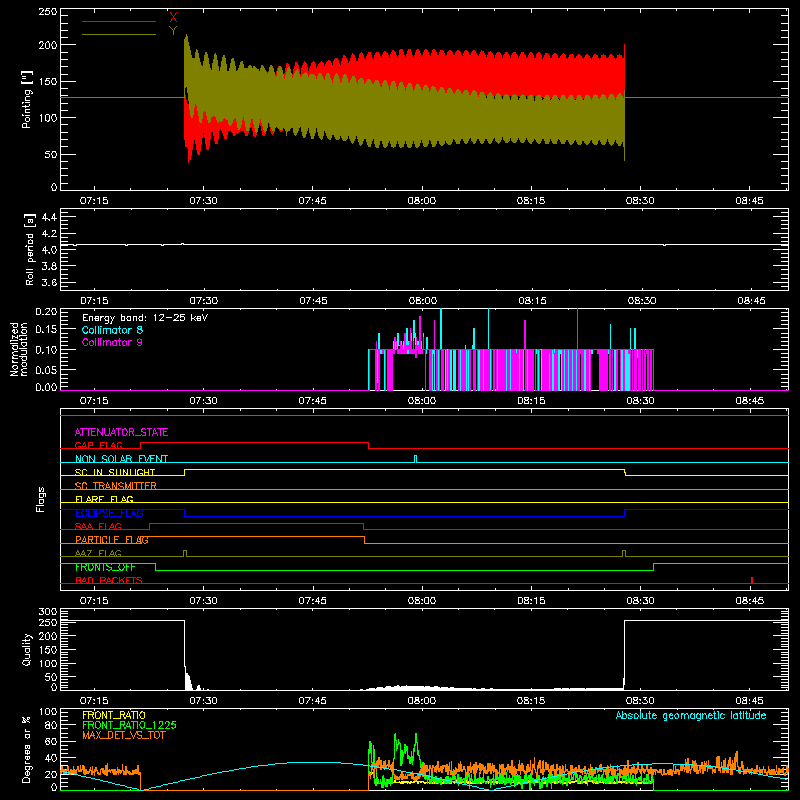800x800 pixels.
Task: Select the SC_IN_SUNLIGHT flag label
Action: tap(115, 472)
